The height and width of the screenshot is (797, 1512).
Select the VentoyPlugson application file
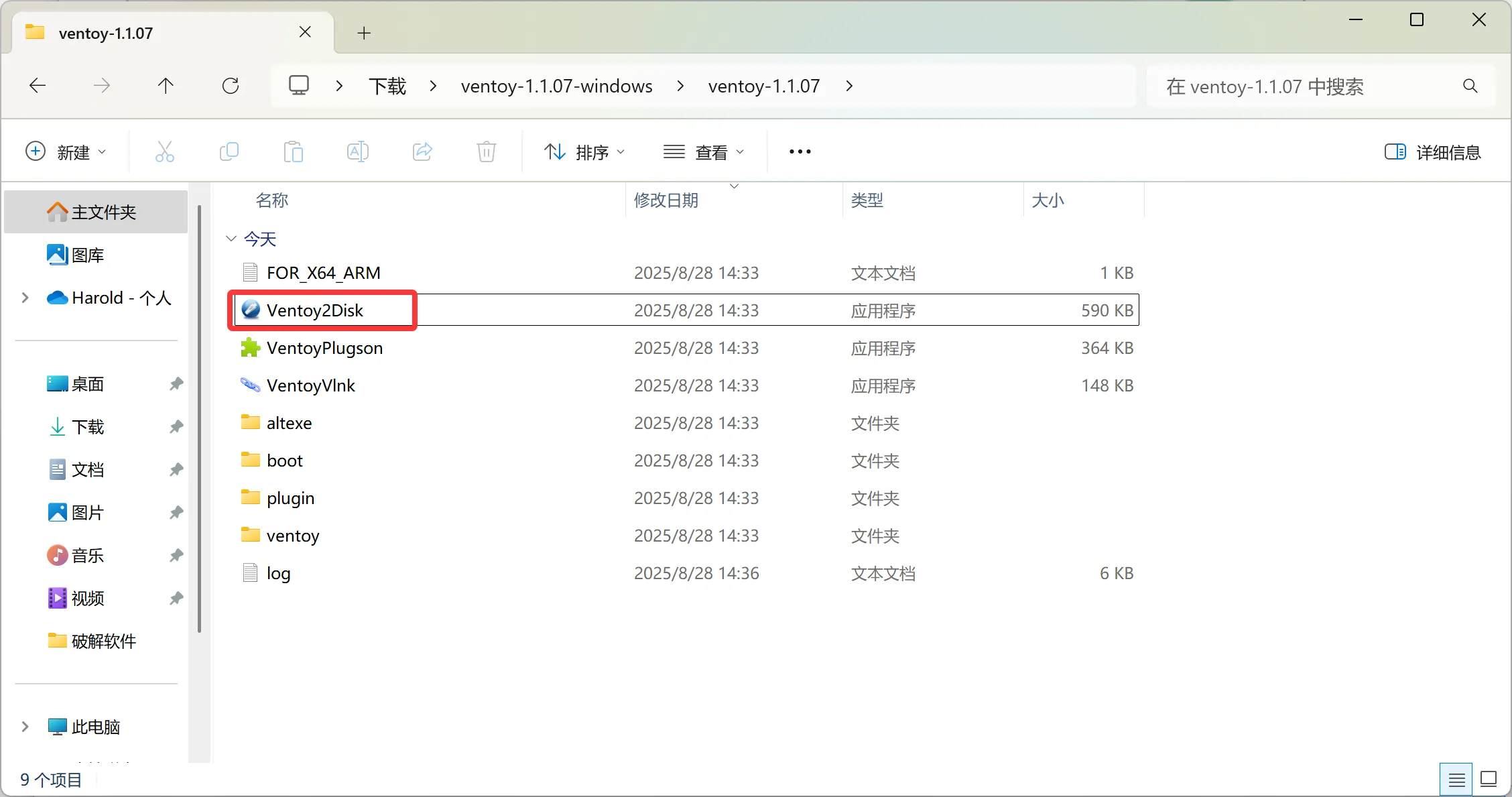tap(324, 348)
